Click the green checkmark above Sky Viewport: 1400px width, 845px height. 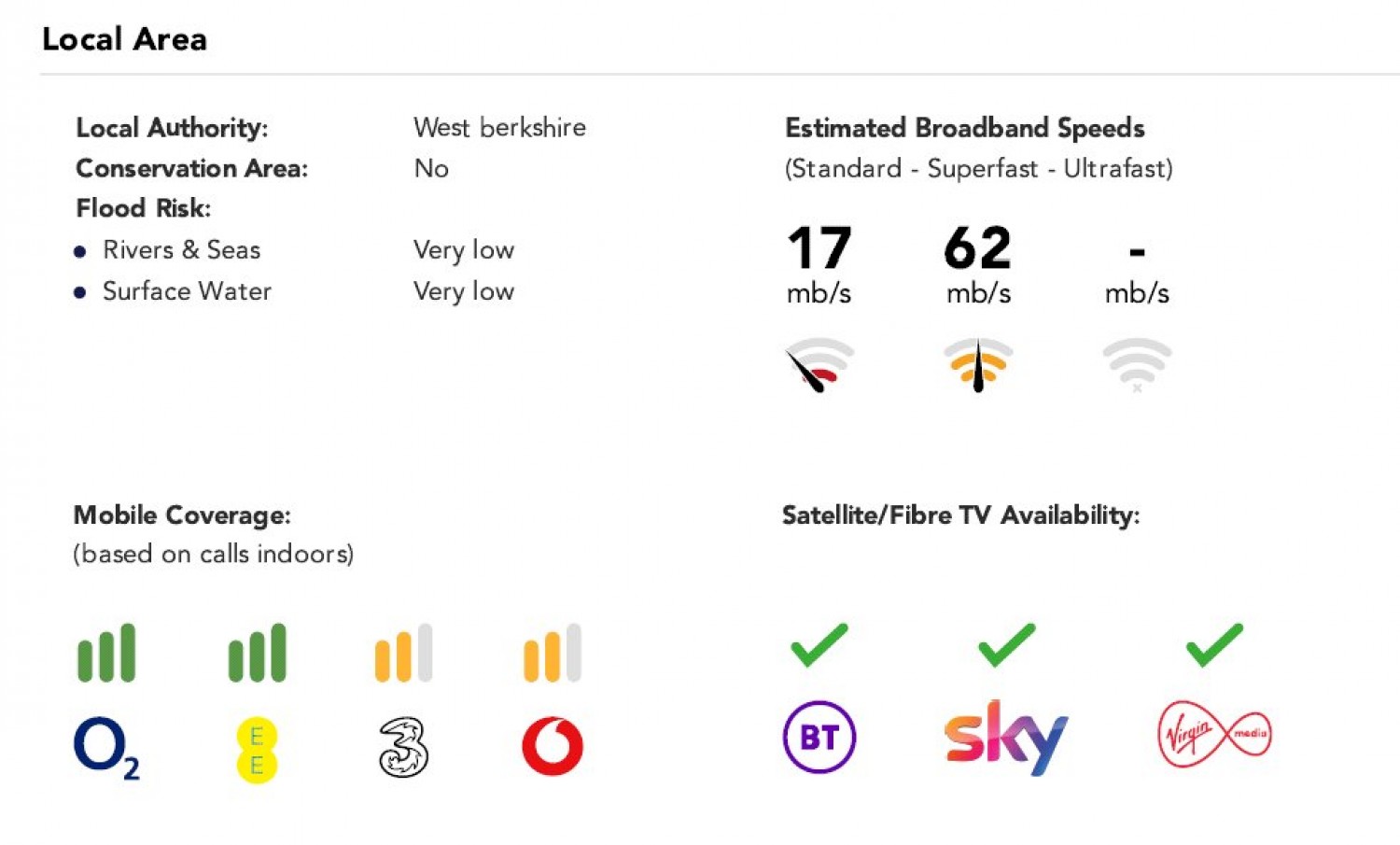[1006, 645]
